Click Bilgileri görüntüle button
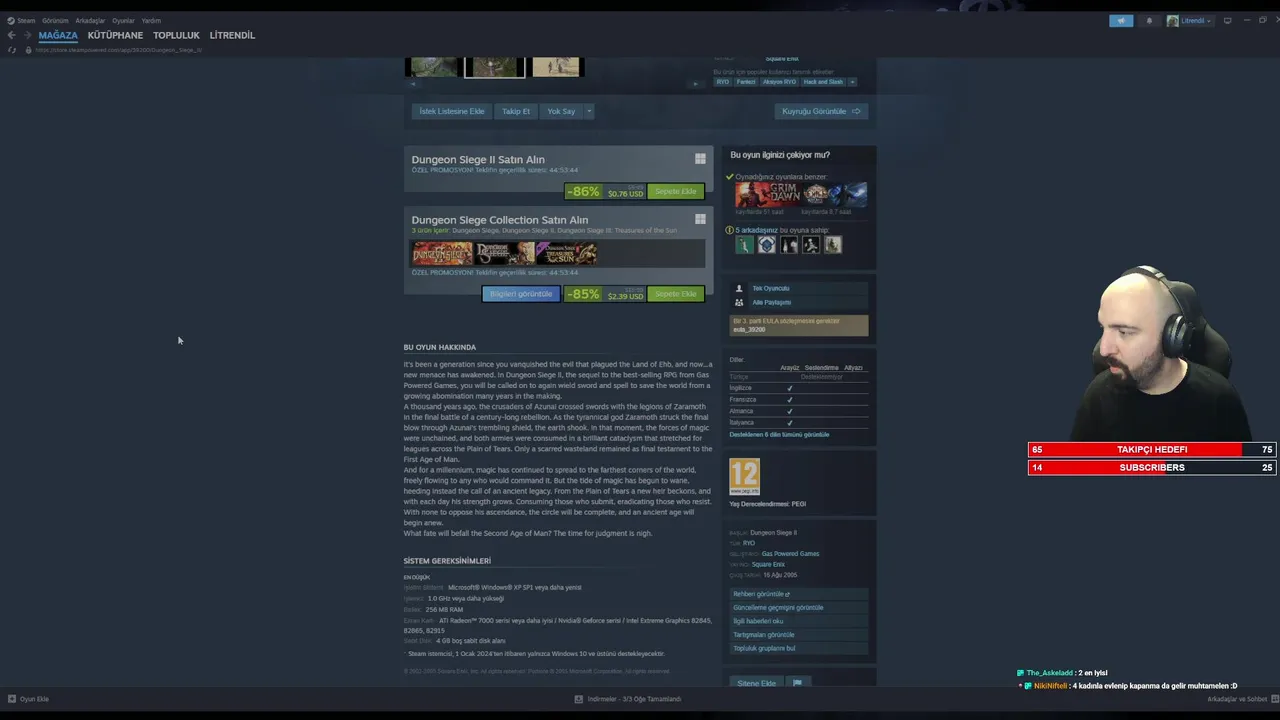Image resolution: width=1280 pixels, height=720 pixels. coord(521,294)
